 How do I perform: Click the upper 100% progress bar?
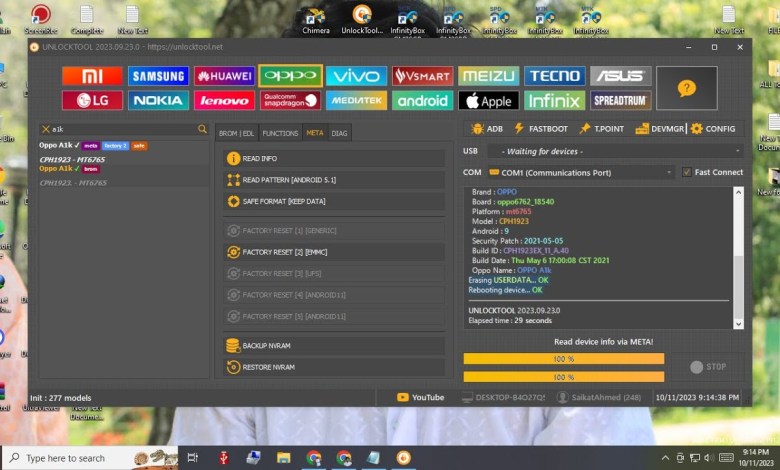tap(564, 359)
